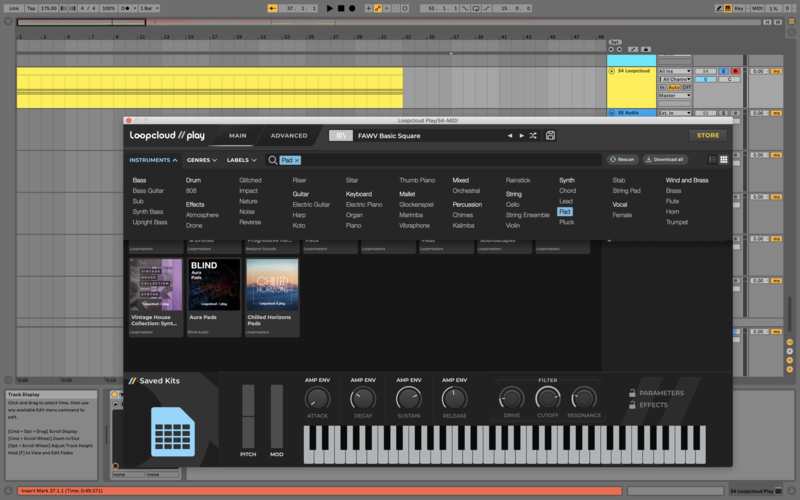
Task: Click the Stop button in transport bar
Action: click(340, 8)
